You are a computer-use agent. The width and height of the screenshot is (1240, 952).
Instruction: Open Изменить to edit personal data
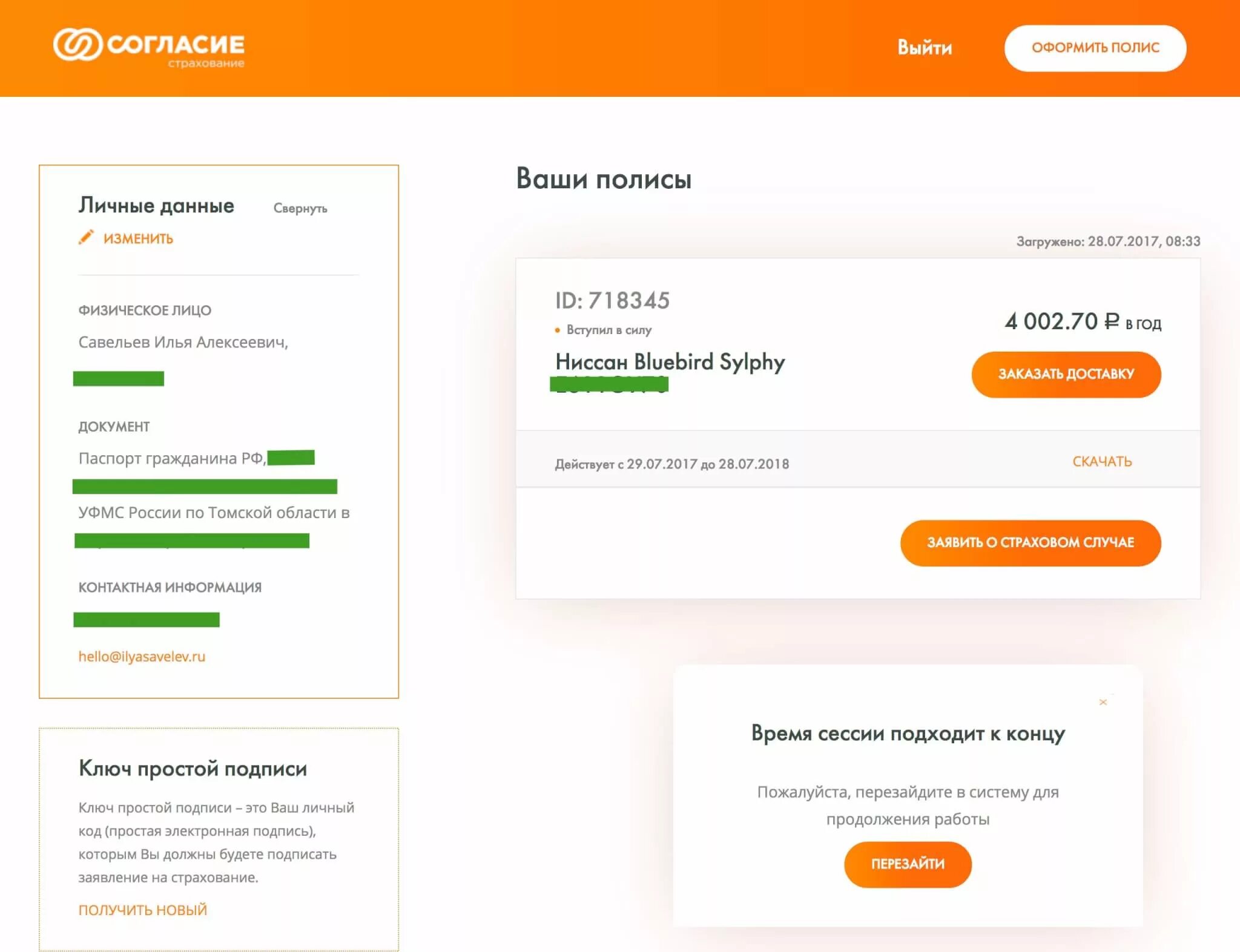(x=138, y=238)
